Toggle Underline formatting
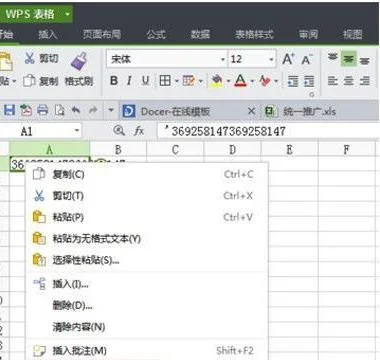The image size is (380, 360). (145, 81)
